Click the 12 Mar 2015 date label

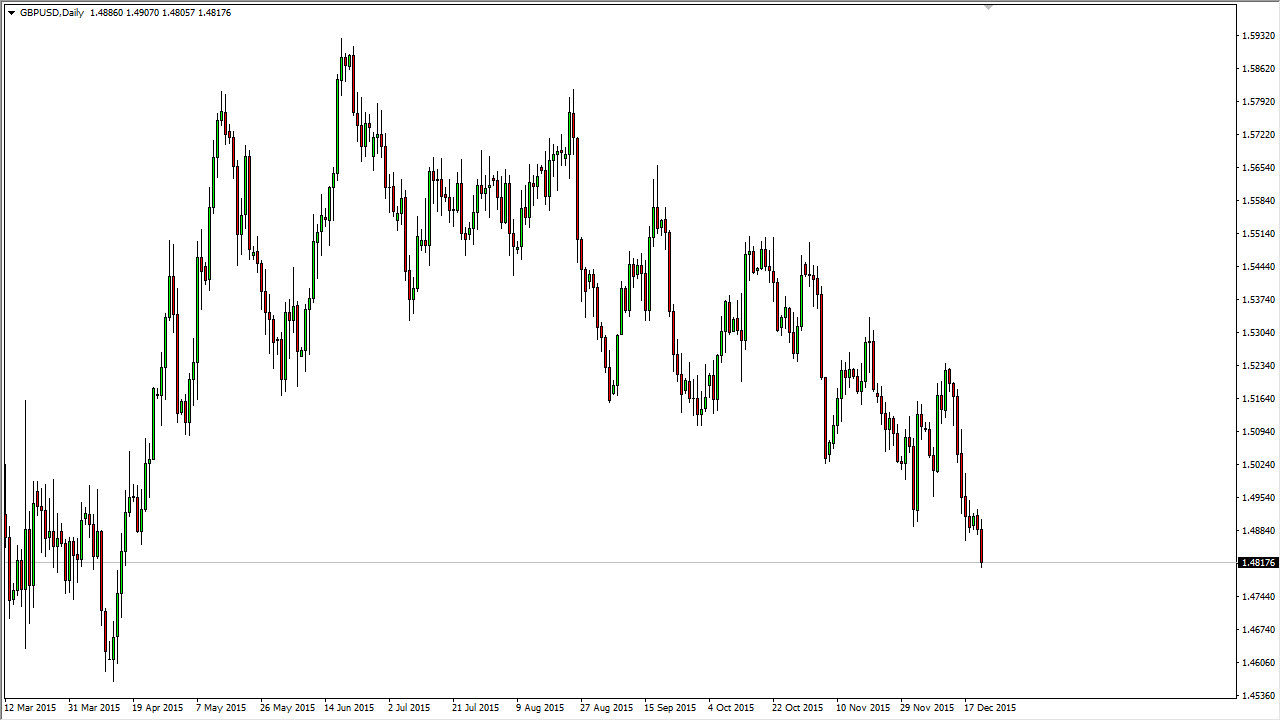[31, 707]
